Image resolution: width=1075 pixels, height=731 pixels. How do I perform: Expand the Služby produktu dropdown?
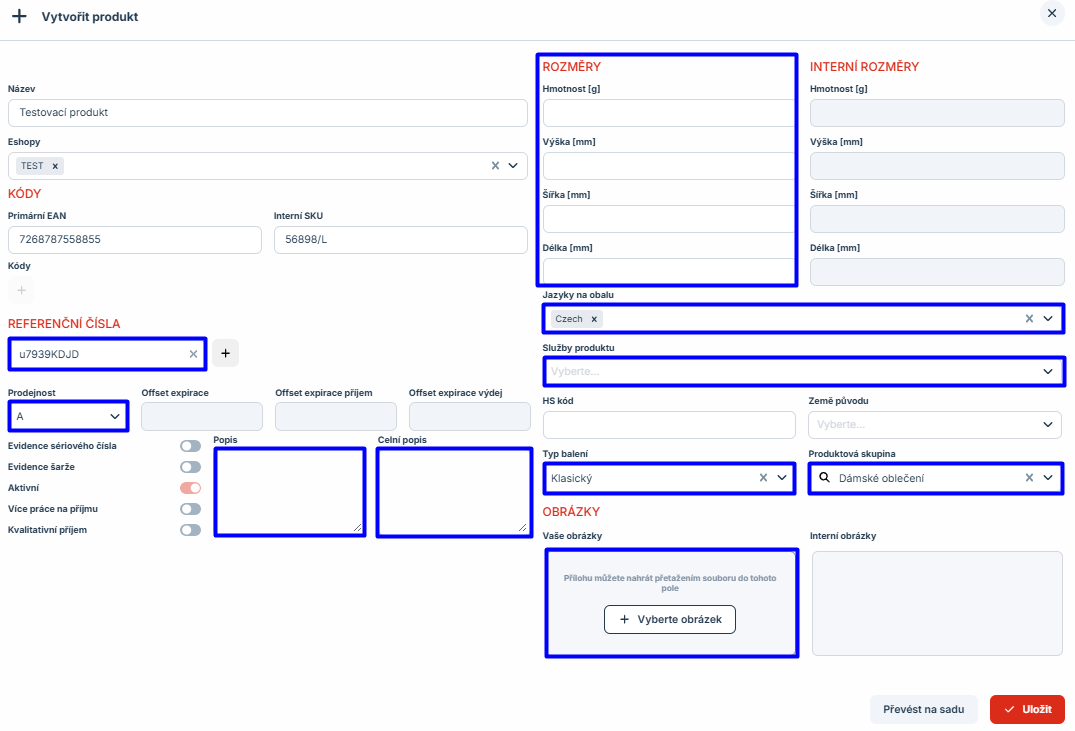801,371
